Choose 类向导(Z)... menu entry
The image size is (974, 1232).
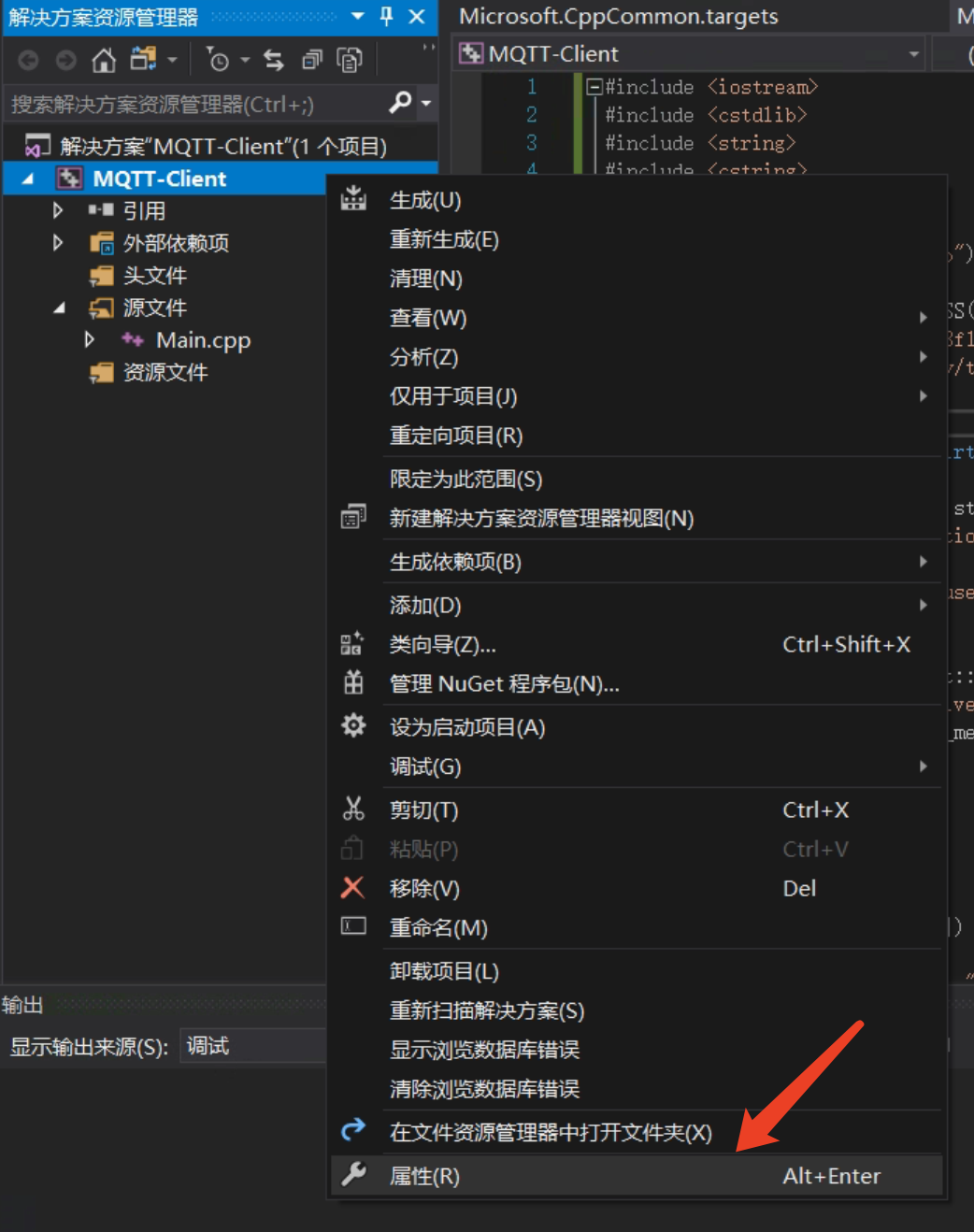637,644
